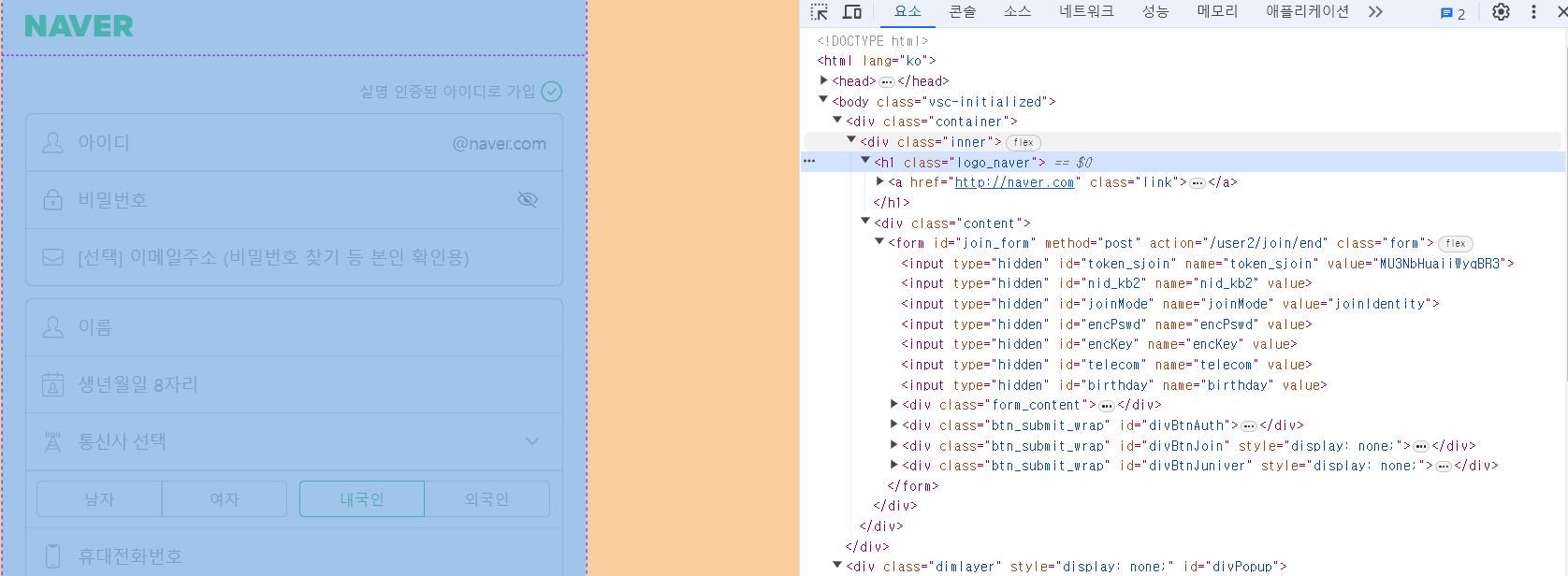
Task: Focus the 이름 input field
Action: 294,327
